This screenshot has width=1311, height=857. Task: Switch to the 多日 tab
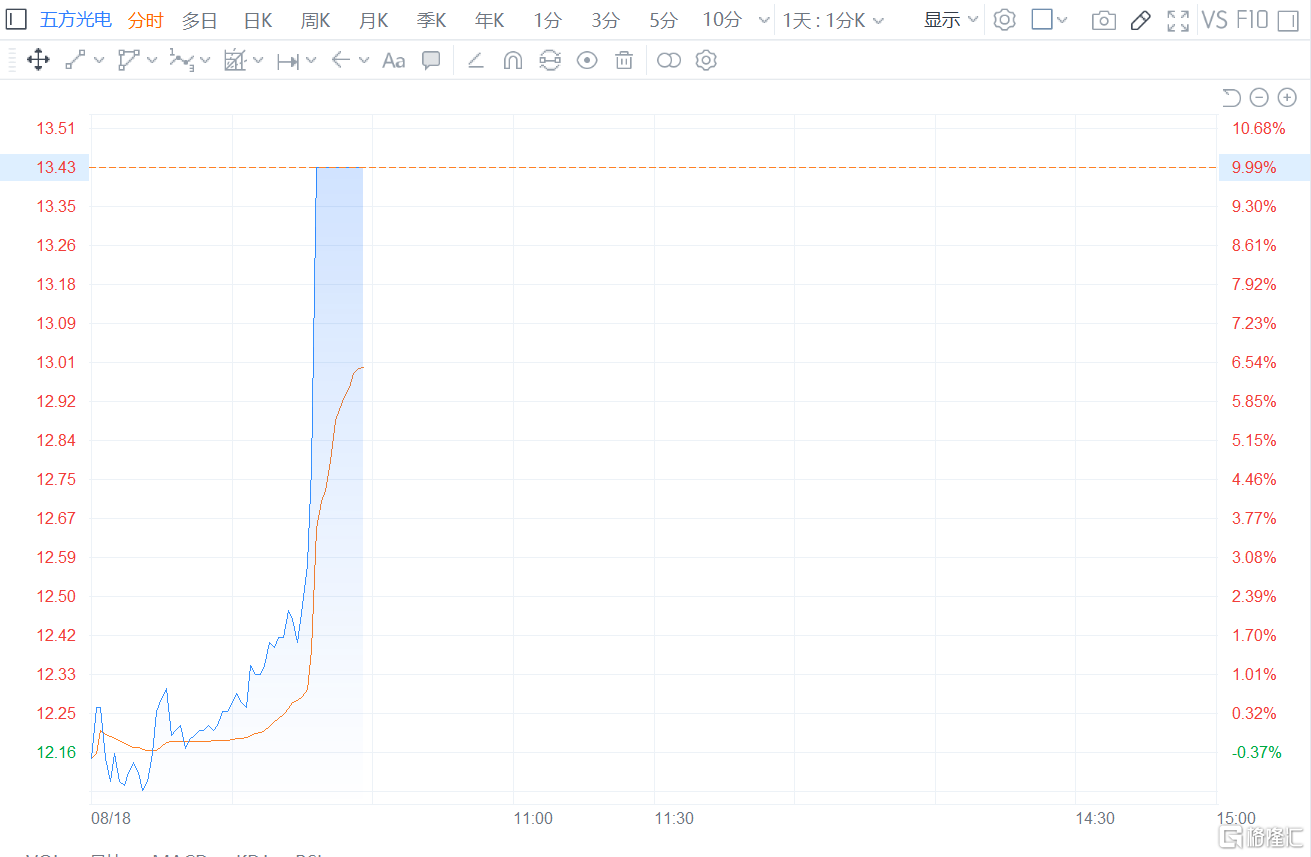coord(199,20)
